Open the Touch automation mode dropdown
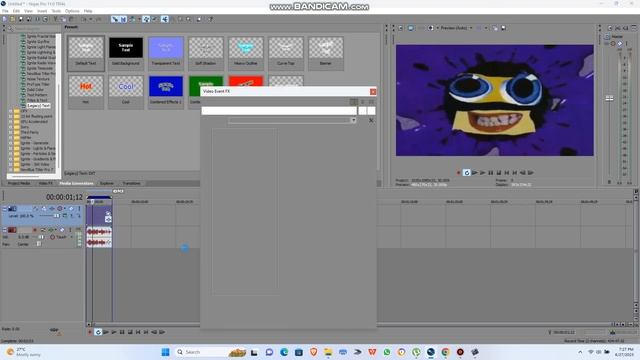This screenshot has width=640, height=360. 72,237
